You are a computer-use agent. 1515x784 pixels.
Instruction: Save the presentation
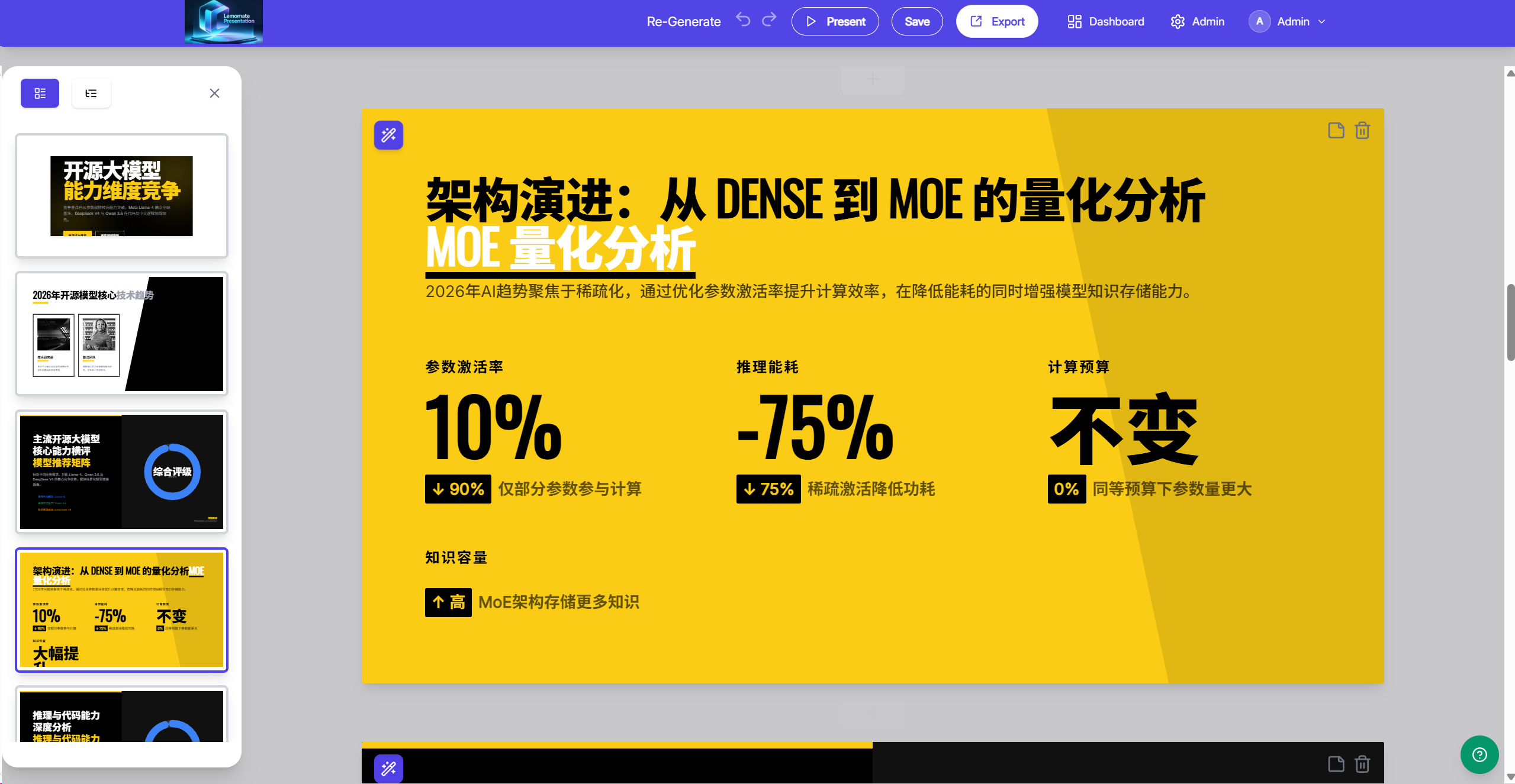tap(917, 22)
